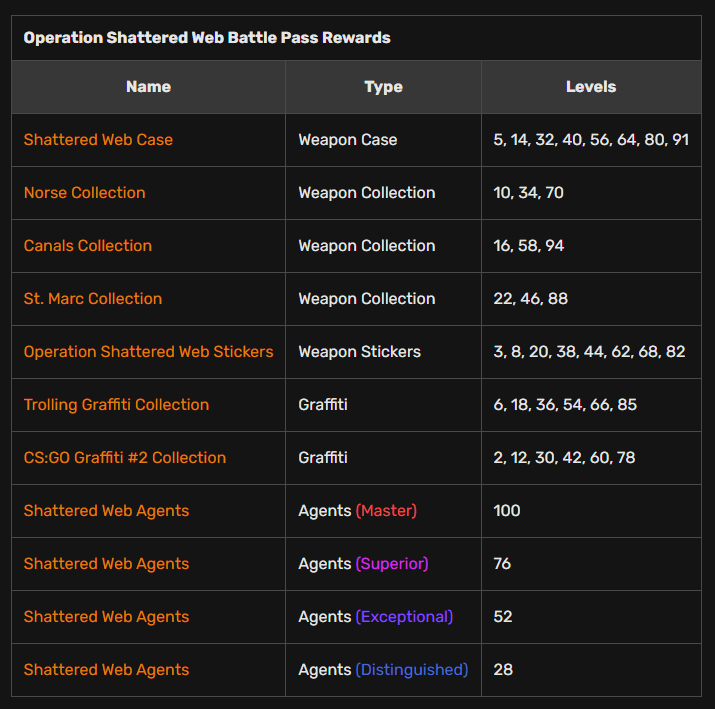Viewport: 715px width, 709px height.
Task: Click the Agents (Master) type cell
Action: coord(383,511)
